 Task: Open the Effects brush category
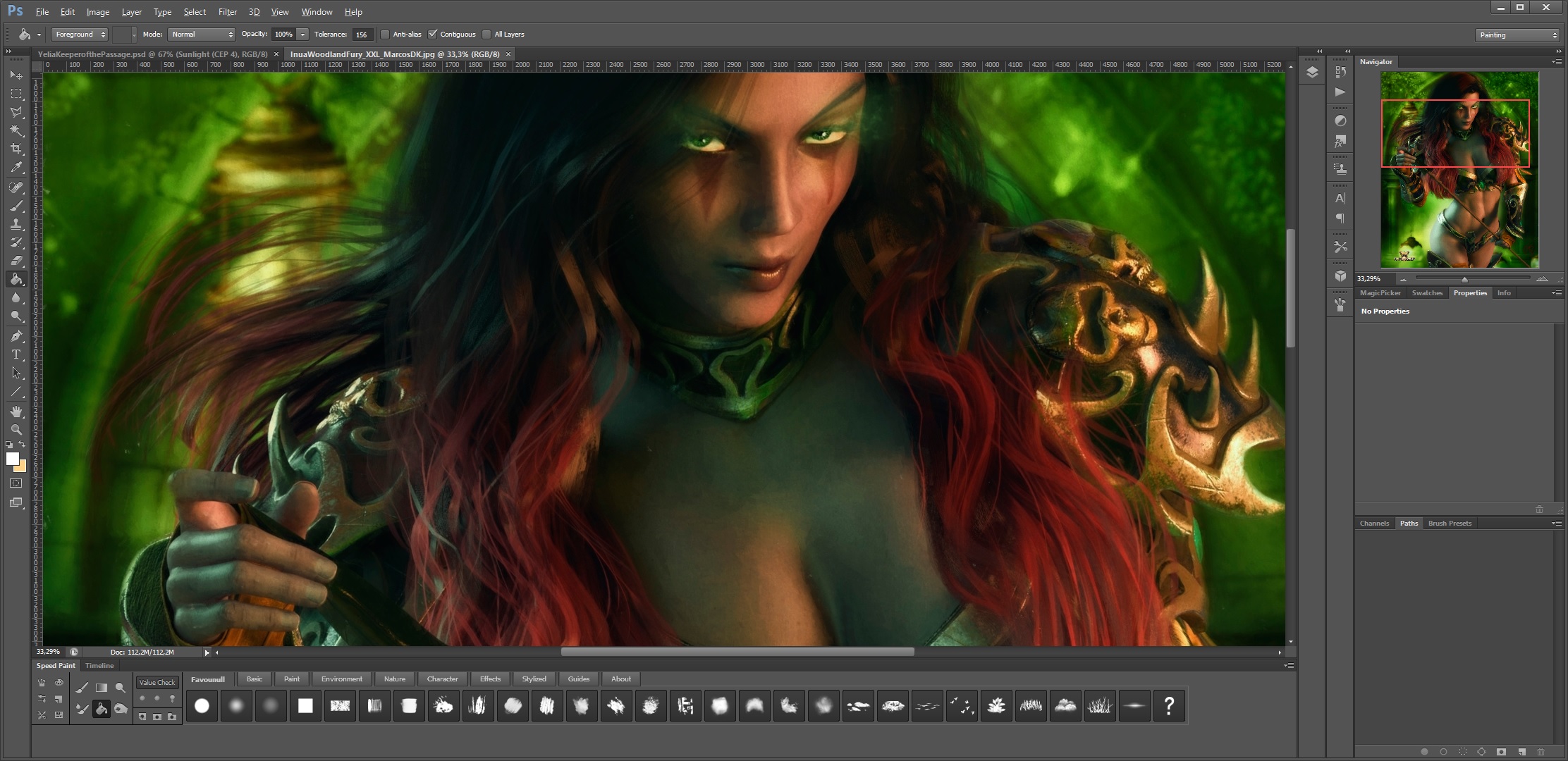[490, 679]
